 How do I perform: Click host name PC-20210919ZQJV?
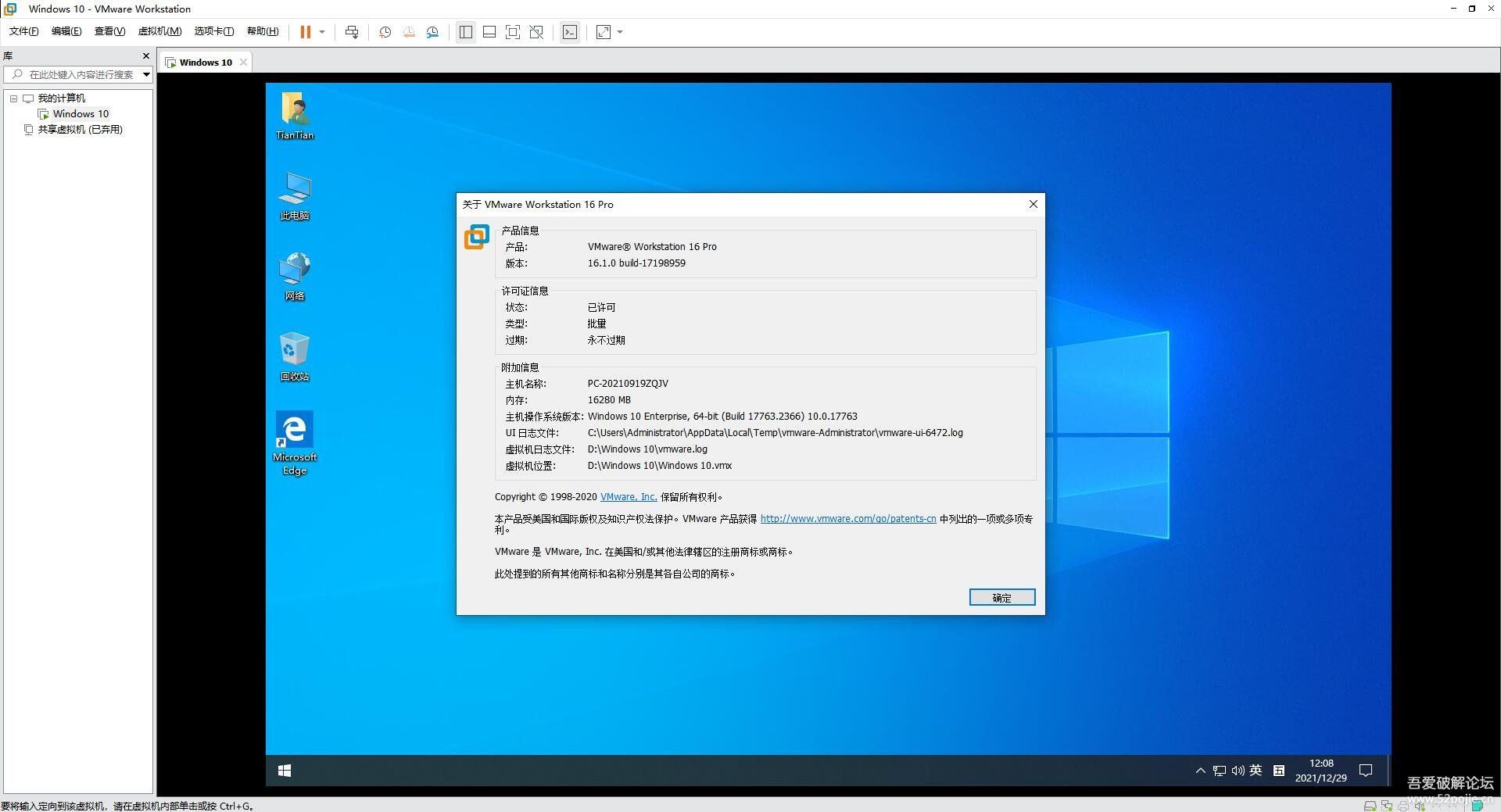tap(628, 384)
